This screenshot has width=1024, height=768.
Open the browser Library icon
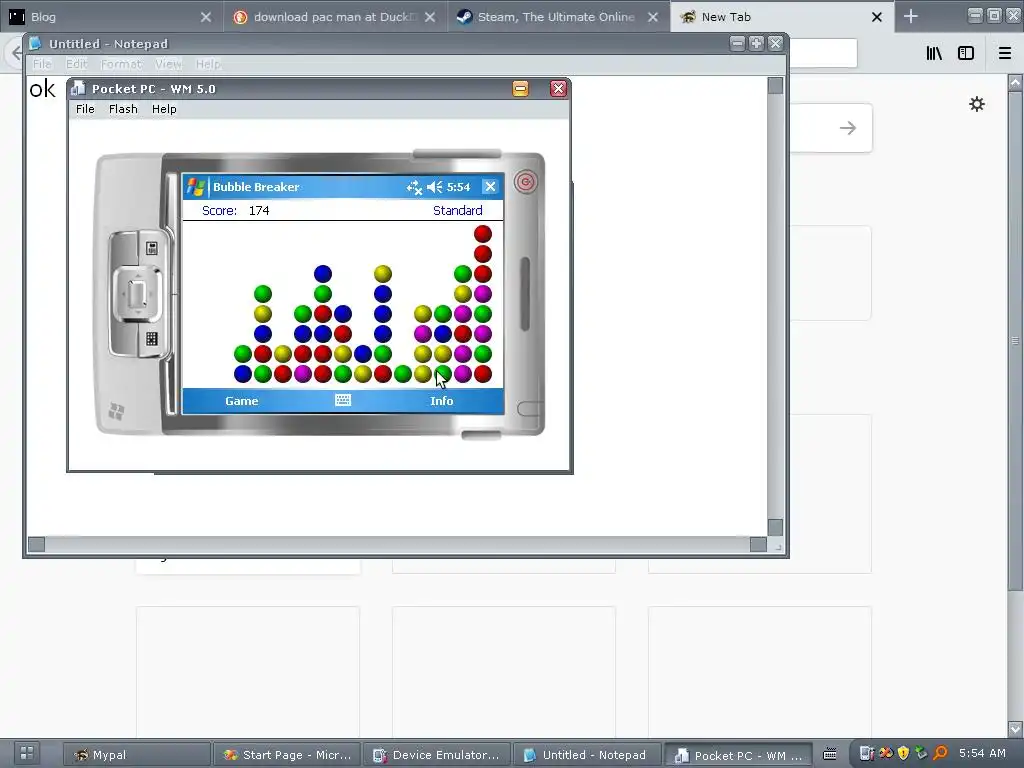(934, 53)
